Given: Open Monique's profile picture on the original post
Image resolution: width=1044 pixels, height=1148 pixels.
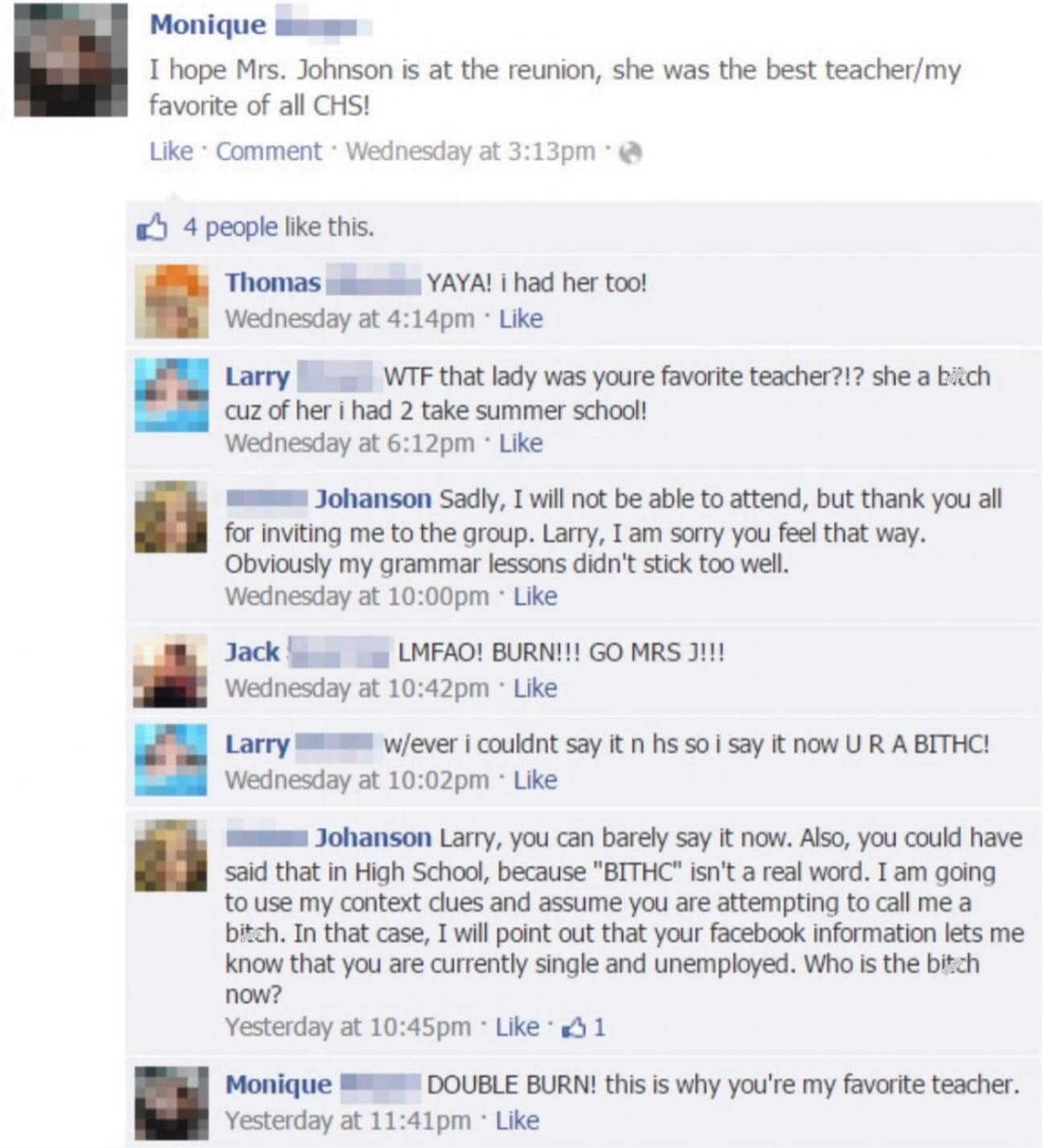Looking at the screenshot, I should click(x=71, y=60).
